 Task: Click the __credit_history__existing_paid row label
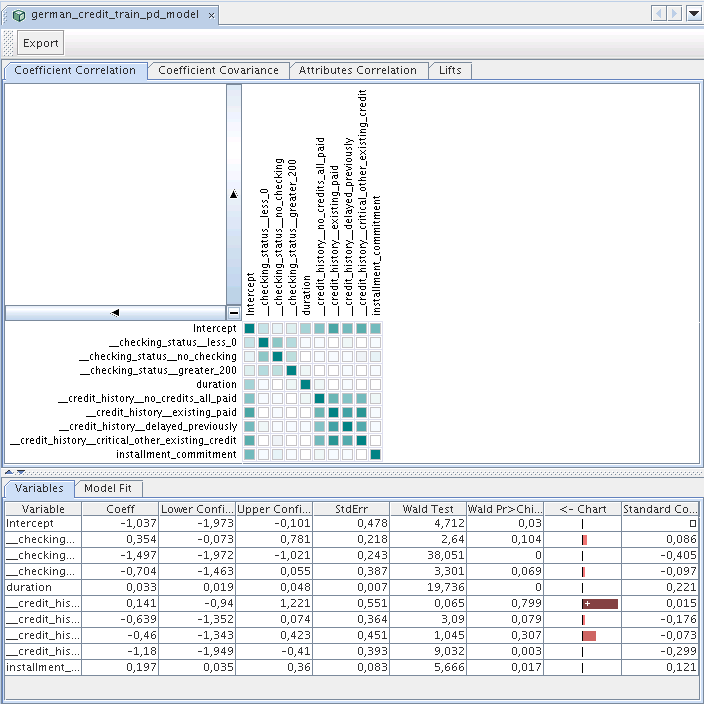click(x=161, y=412)
